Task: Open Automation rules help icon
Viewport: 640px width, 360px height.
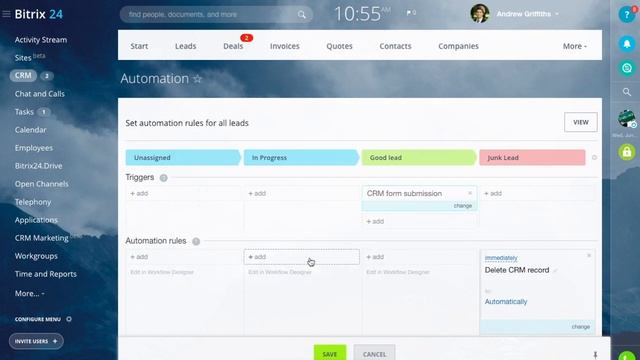Action: (x=196, y=241)
